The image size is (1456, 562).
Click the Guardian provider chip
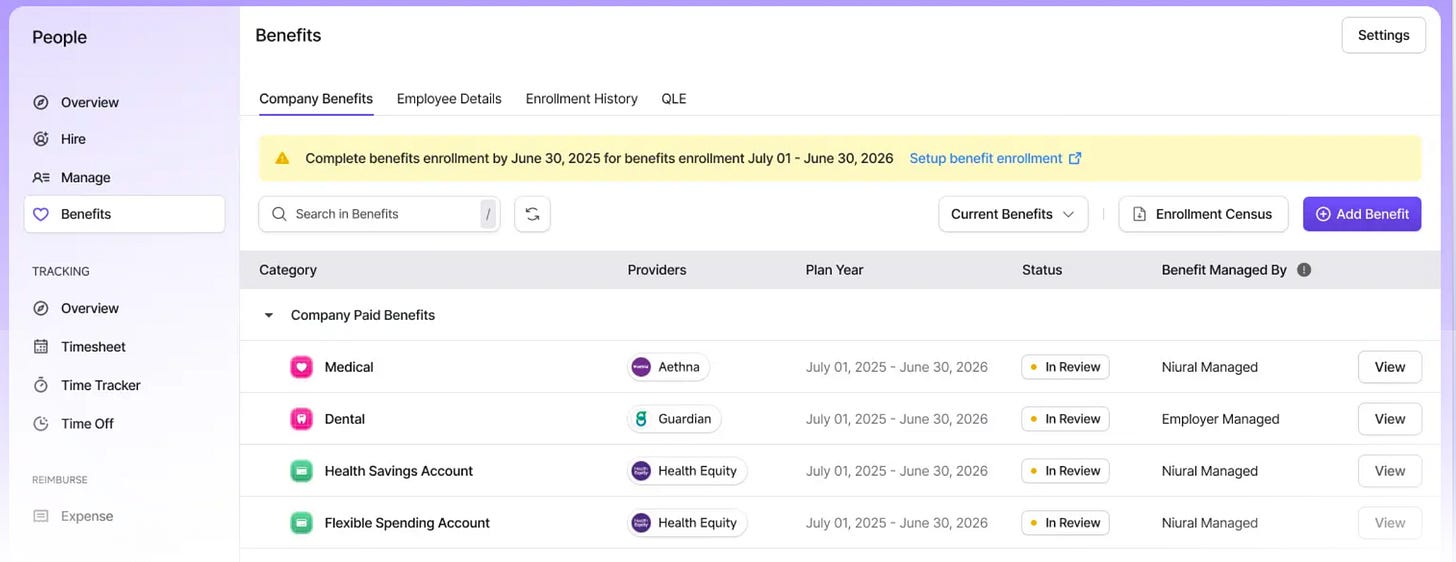click(x=674, y=419)
